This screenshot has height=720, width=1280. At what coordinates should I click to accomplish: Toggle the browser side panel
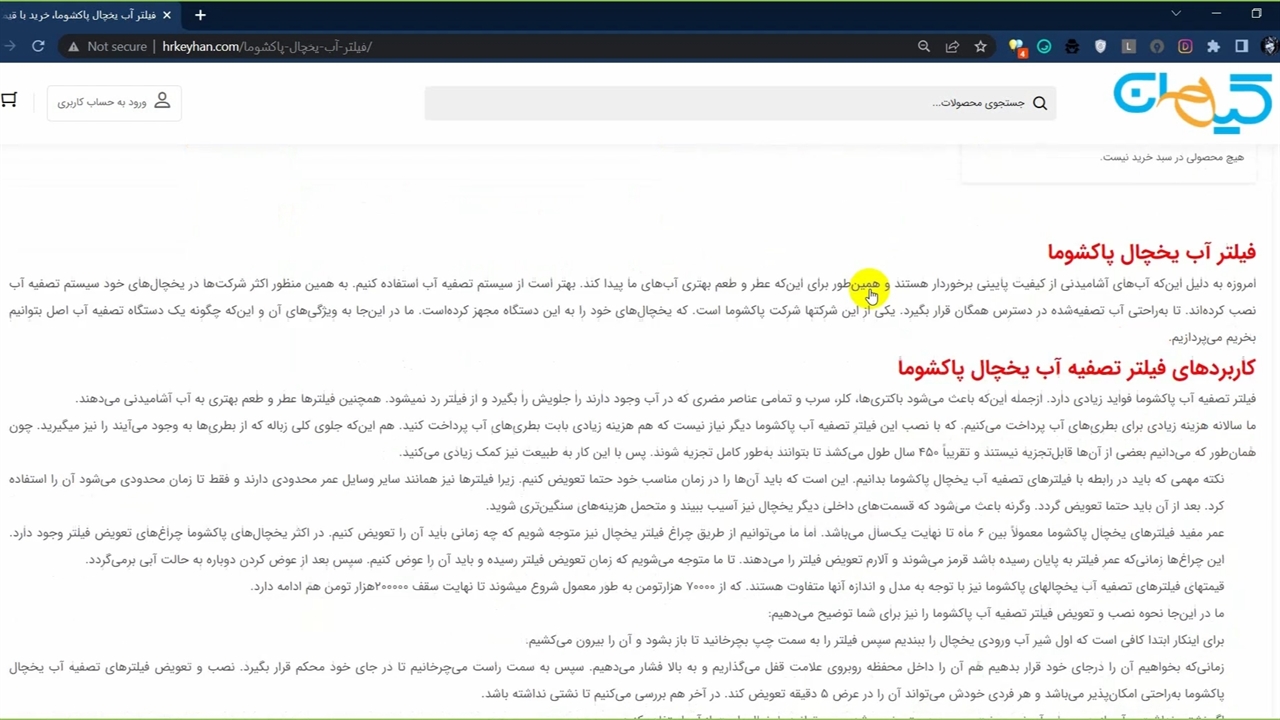[1241, 46]
